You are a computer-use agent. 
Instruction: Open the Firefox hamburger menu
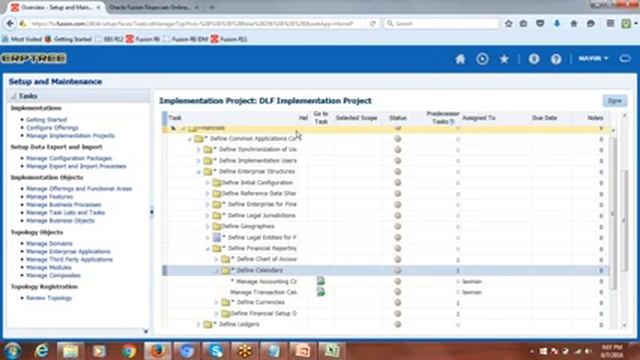610,24
